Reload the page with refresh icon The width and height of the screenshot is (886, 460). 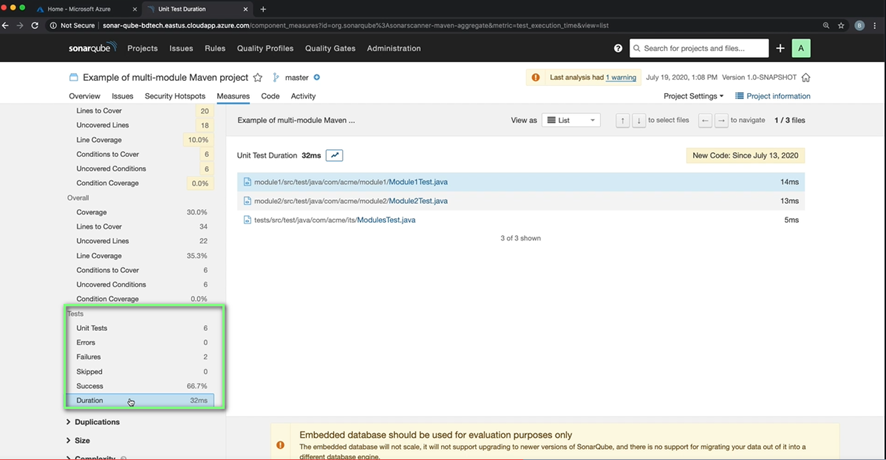pyautogui.click(x=34, y=25)
